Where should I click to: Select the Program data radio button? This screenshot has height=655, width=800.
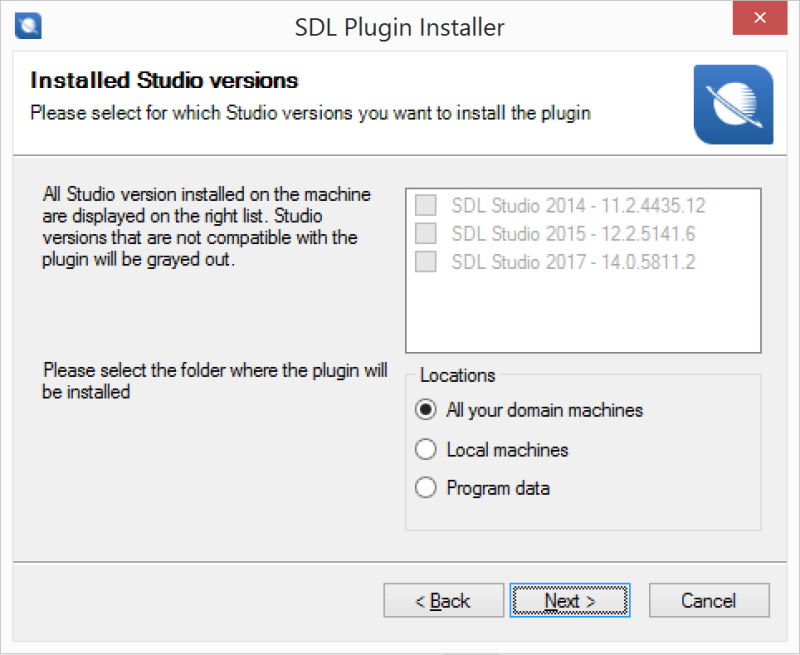(x=426, y=488)
